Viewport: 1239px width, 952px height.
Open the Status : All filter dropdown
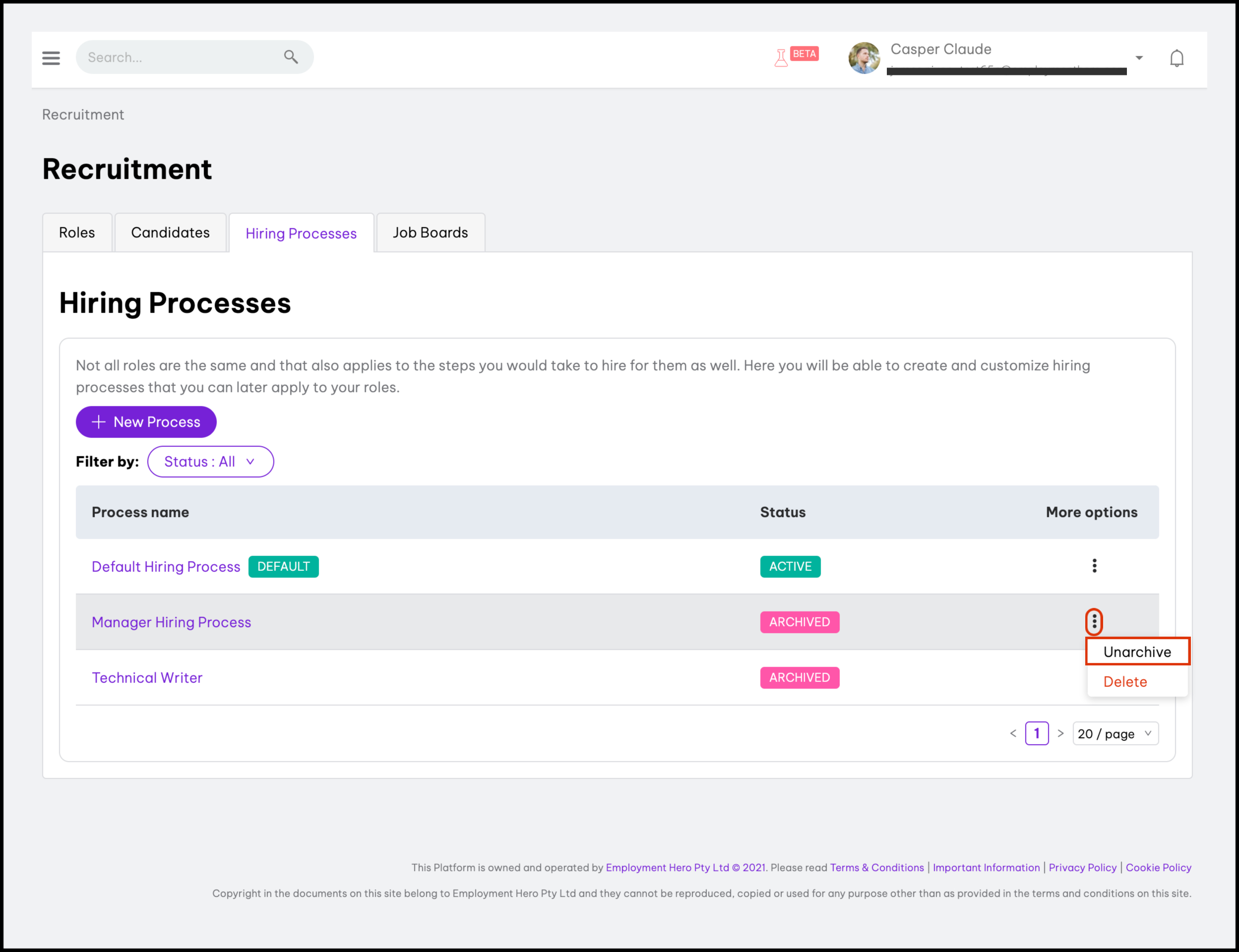point(210,461)
